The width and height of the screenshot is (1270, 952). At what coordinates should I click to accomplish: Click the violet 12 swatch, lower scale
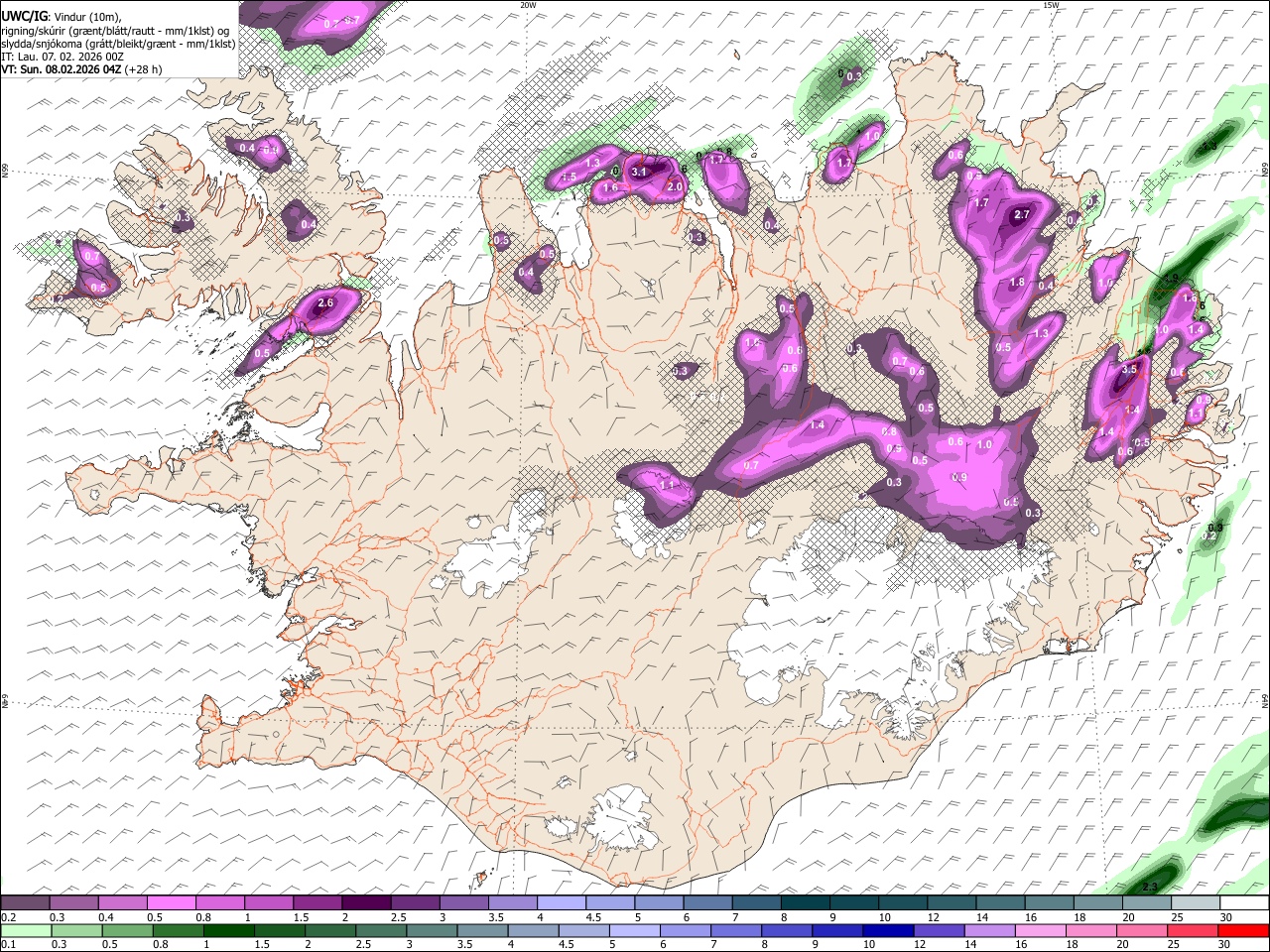point(939,930)
